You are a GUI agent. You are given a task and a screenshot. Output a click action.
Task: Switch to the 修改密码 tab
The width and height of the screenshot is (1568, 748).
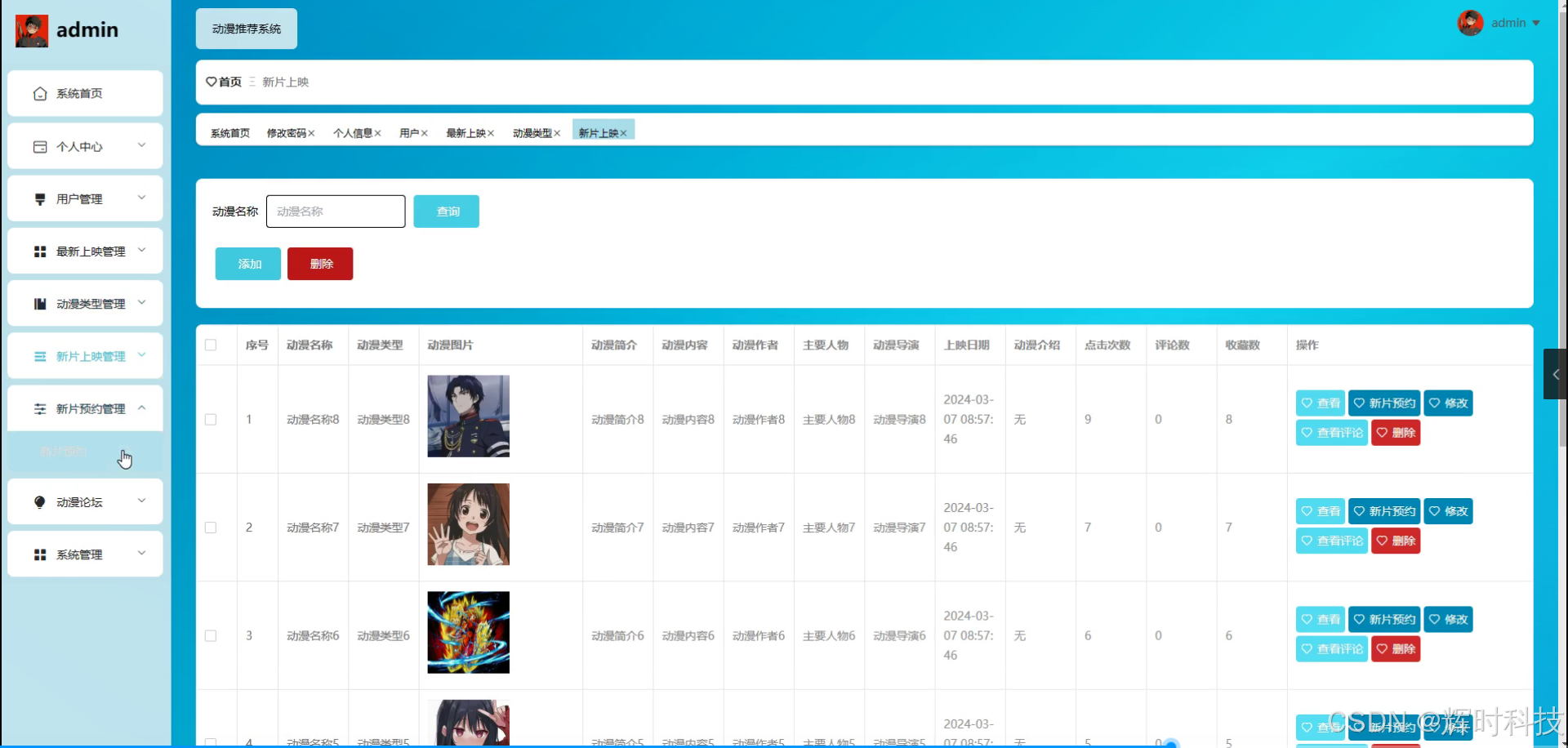[286, 133]
